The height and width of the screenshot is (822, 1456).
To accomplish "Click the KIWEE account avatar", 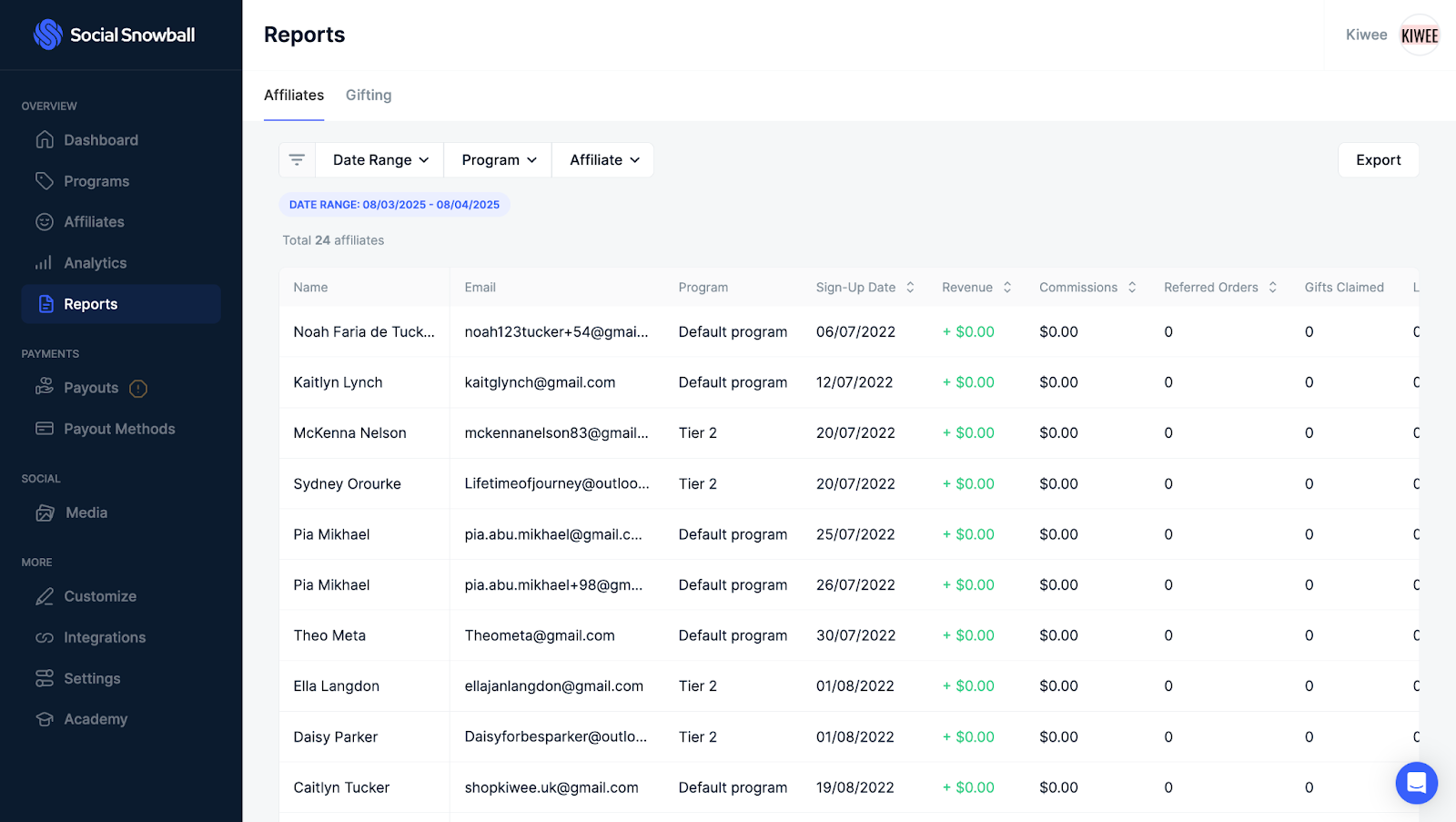I will pyautogui.click(x=1420, y=35).
